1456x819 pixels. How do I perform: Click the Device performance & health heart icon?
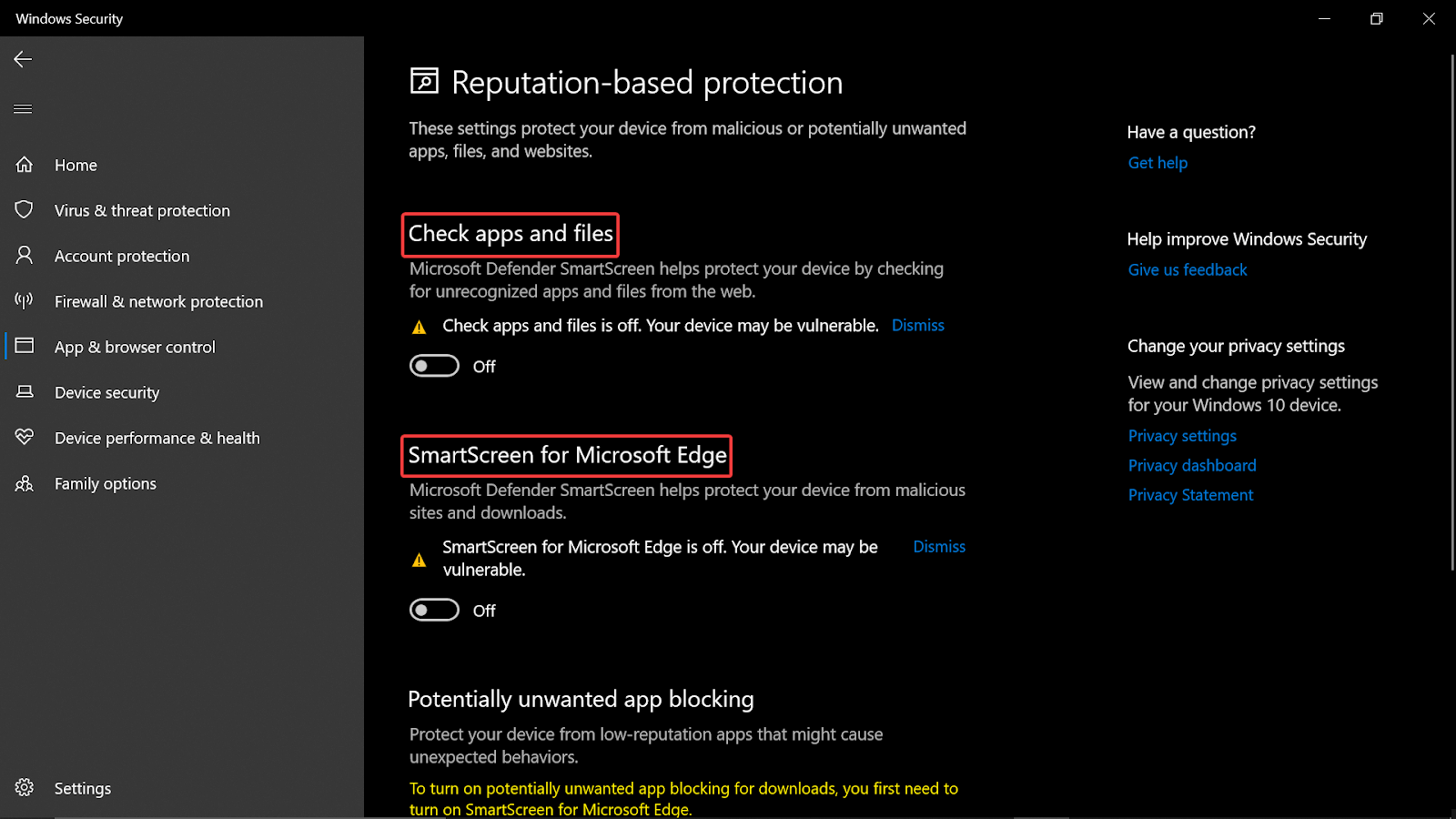pos(24,437)
